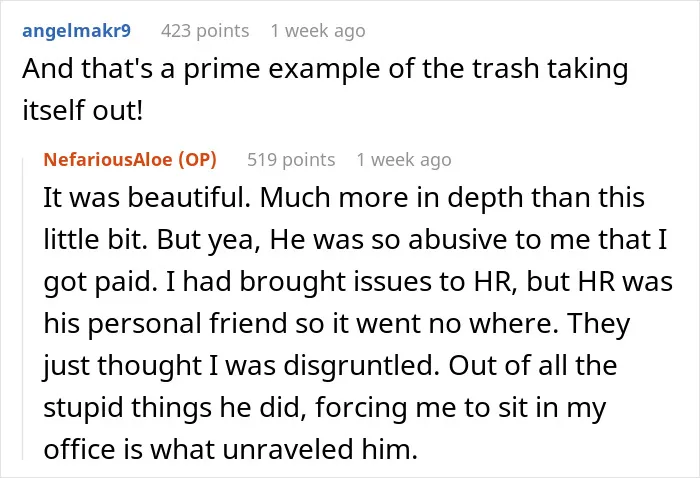
Task: Click the (OP) tag beside NefariousAloe
Action: (x=197, y=159)
